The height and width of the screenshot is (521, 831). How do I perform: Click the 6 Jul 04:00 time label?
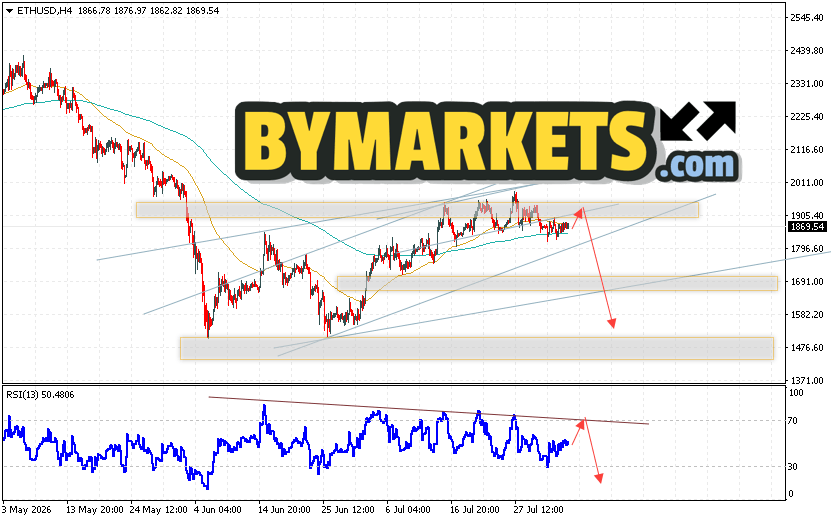[408, 510]
